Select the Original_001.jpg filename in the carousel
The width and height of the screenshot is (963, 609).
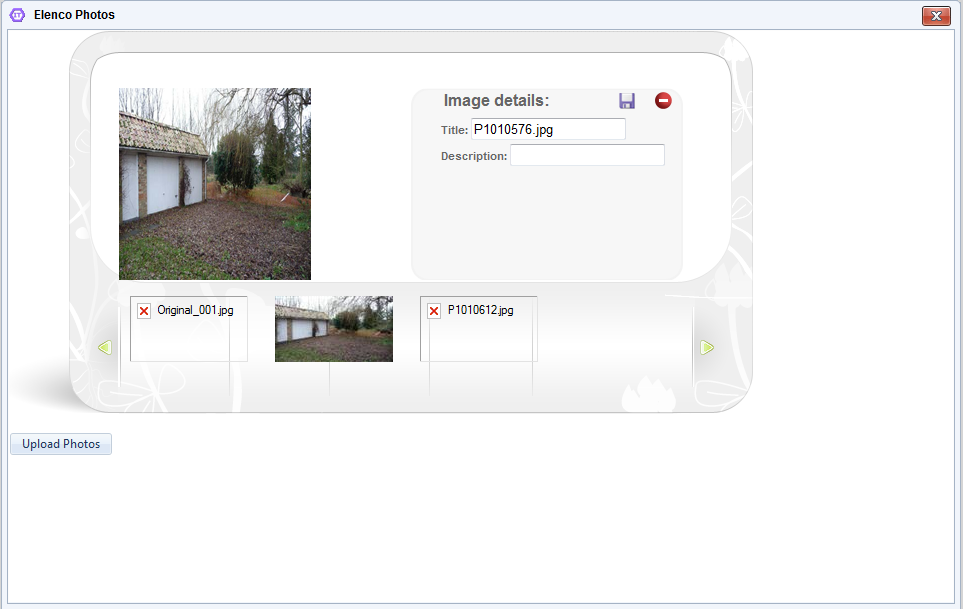195,310
